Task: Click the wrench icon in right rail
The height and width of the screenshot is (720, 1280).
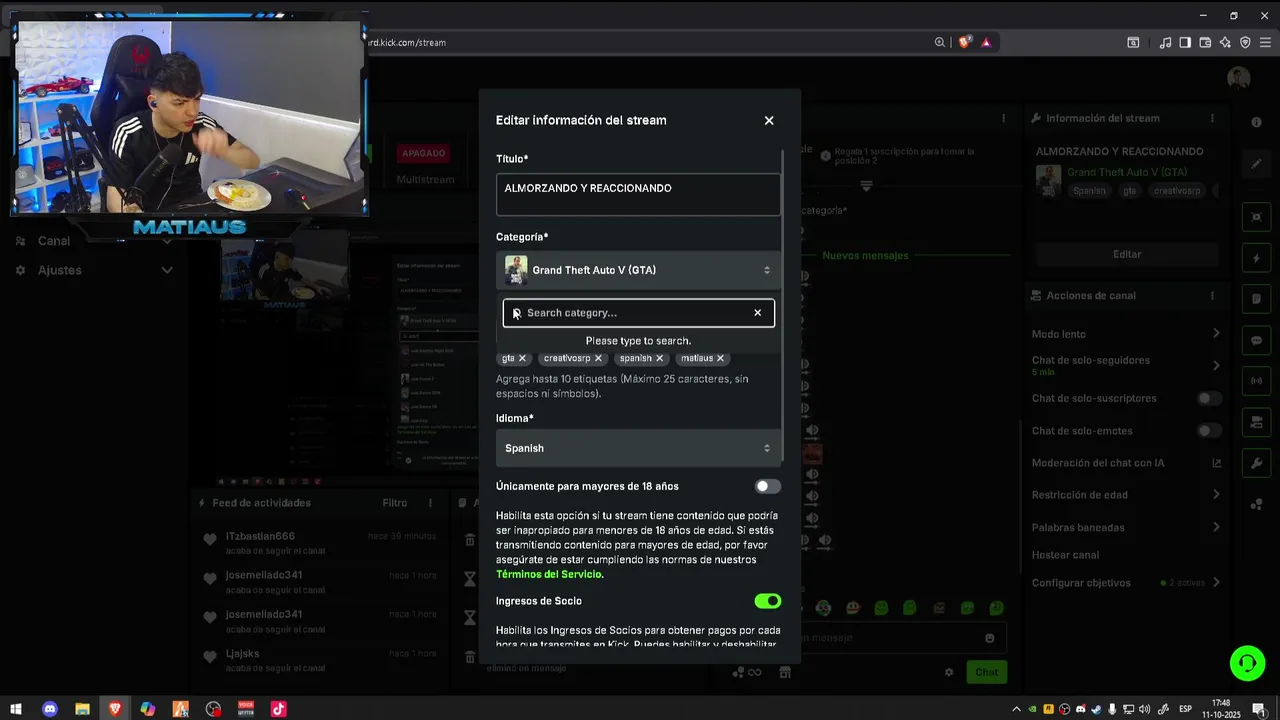Action: point(1257,463)
